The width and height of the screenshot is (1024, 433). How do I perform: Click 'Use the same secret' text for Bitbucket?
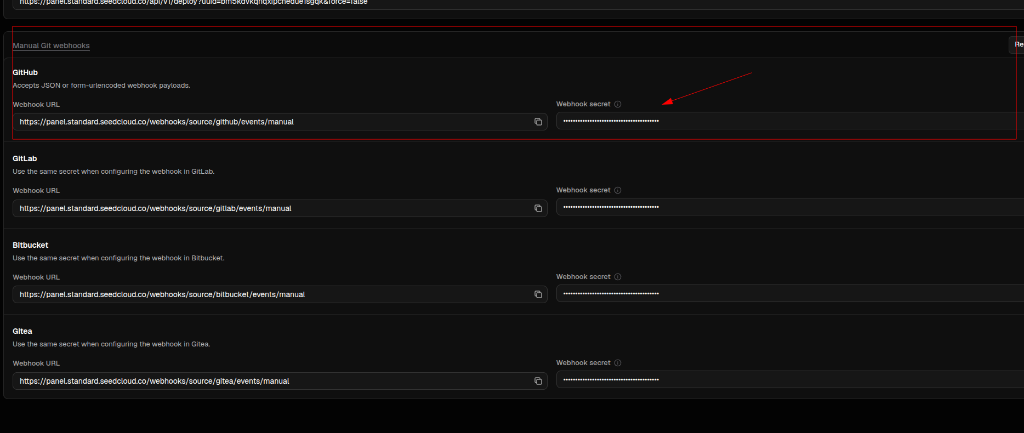coord(118,258)
